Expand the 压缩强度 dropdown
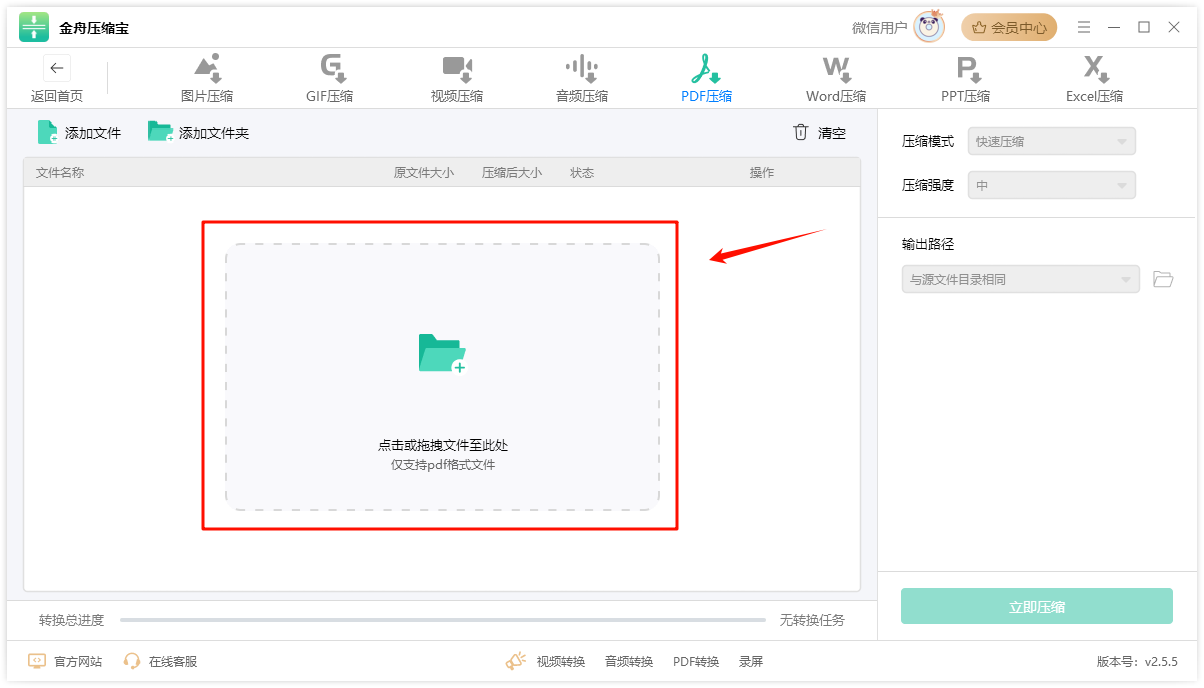Screen dimensions: 1204x688 (x=1052, y=185)
